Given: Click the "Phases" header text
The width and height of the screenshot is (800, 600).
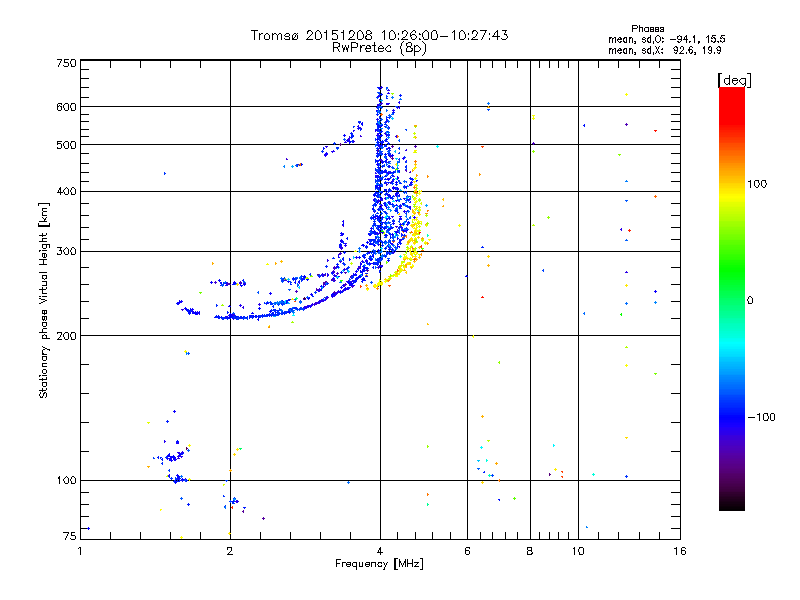Looking at the screenshot, I should click(647, 29).
